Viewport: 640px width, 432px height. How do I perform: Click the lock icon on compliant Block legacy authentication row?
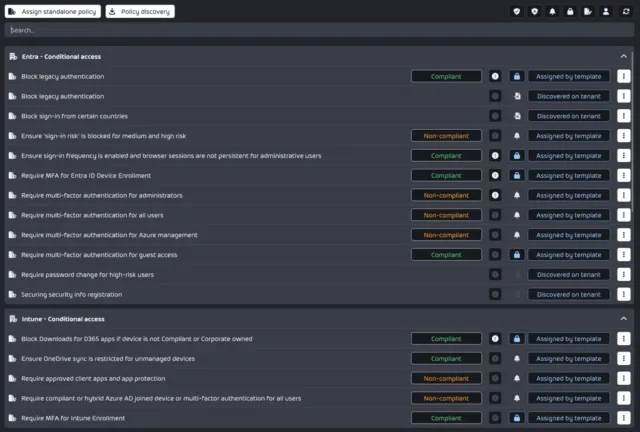(x=517, y=76)
